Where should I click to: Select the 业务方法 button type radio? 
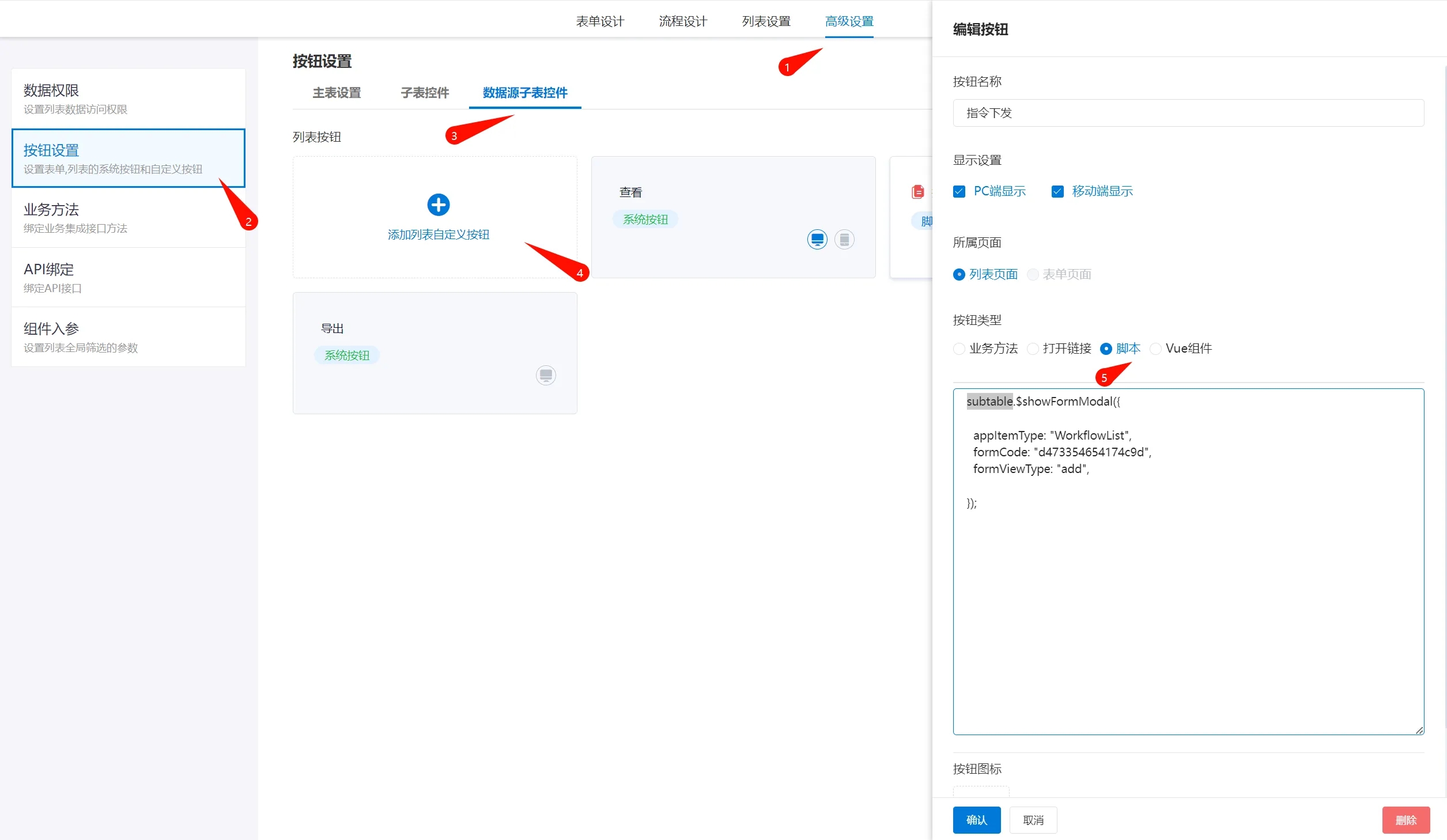click(959, 349)
